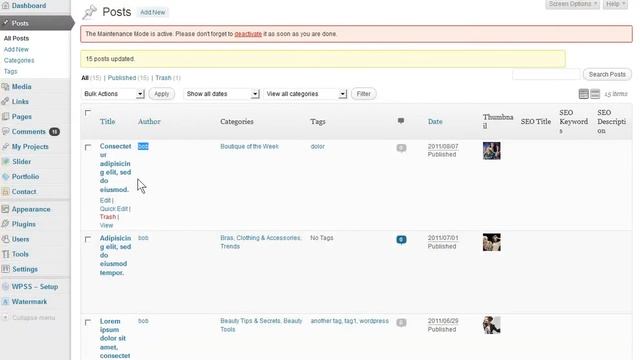Click the Plugins menu icon
The image size is (640, 360).
tap(5, 224)
